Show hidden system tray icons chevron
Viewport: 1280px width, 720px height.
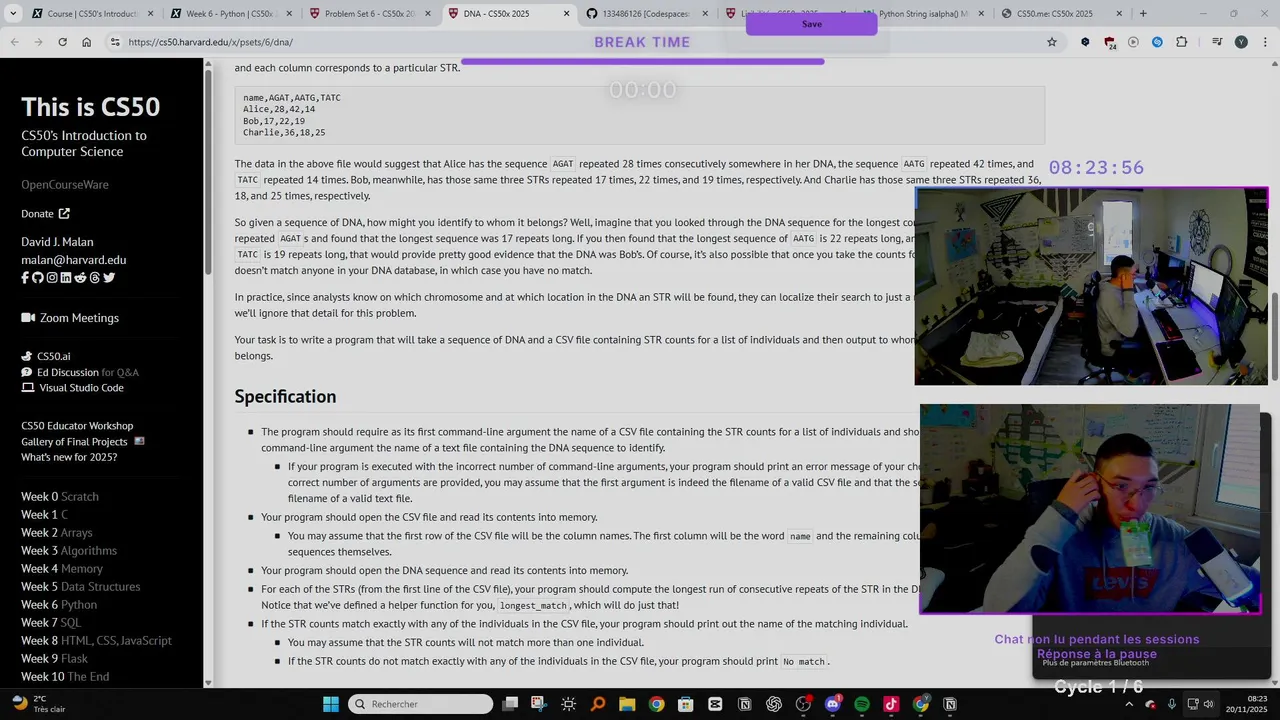tap(1131, 704)
